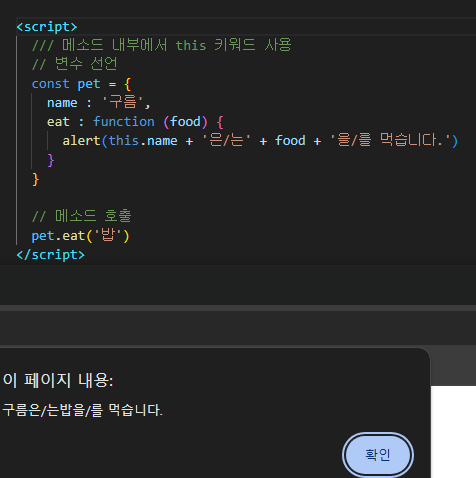The width and height of the screenshot is (476, 478).
Task: Click the opening <script> tag line
Action: point(47,27)
